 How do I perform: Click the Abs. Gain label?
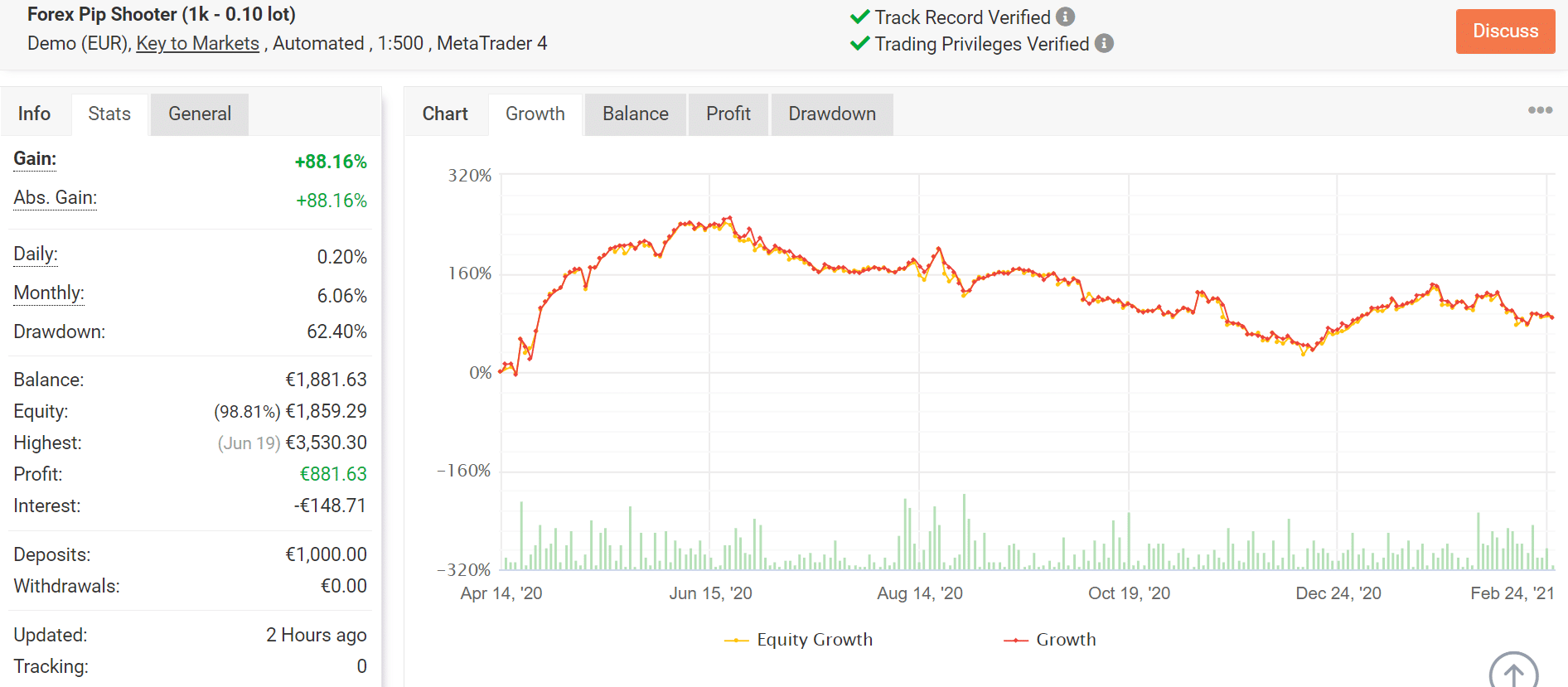[55, 197]
